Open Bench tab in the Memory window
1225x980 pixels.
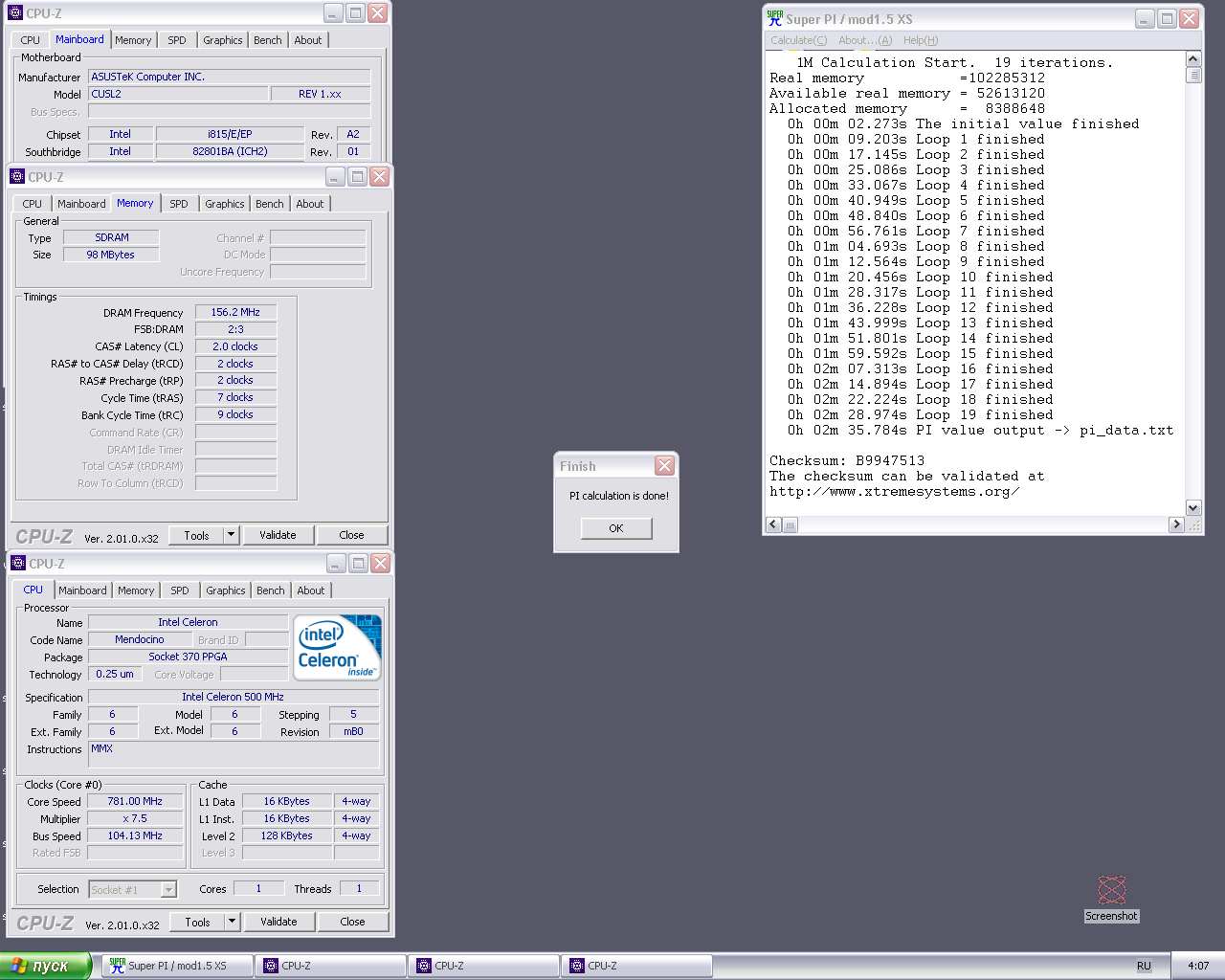270,204
